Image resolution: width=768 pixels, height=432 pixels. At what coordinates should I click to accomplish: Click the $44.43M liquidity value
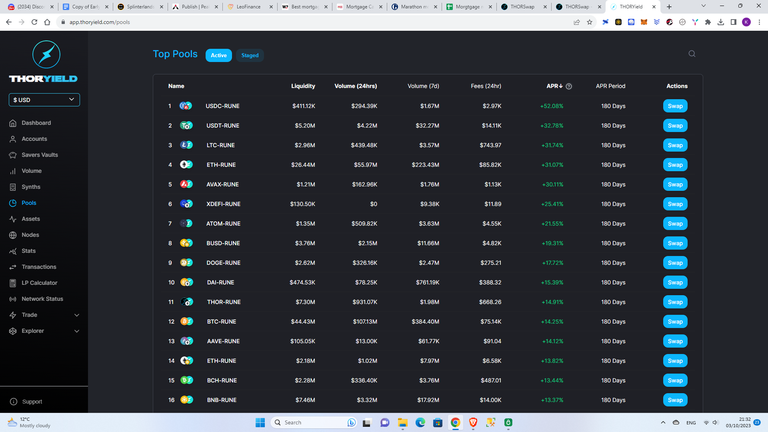(304, 321)
